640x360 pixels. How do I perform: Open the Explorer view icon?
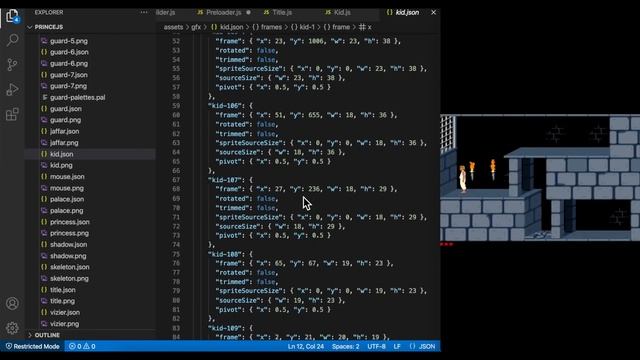click(x=12, y=16)
